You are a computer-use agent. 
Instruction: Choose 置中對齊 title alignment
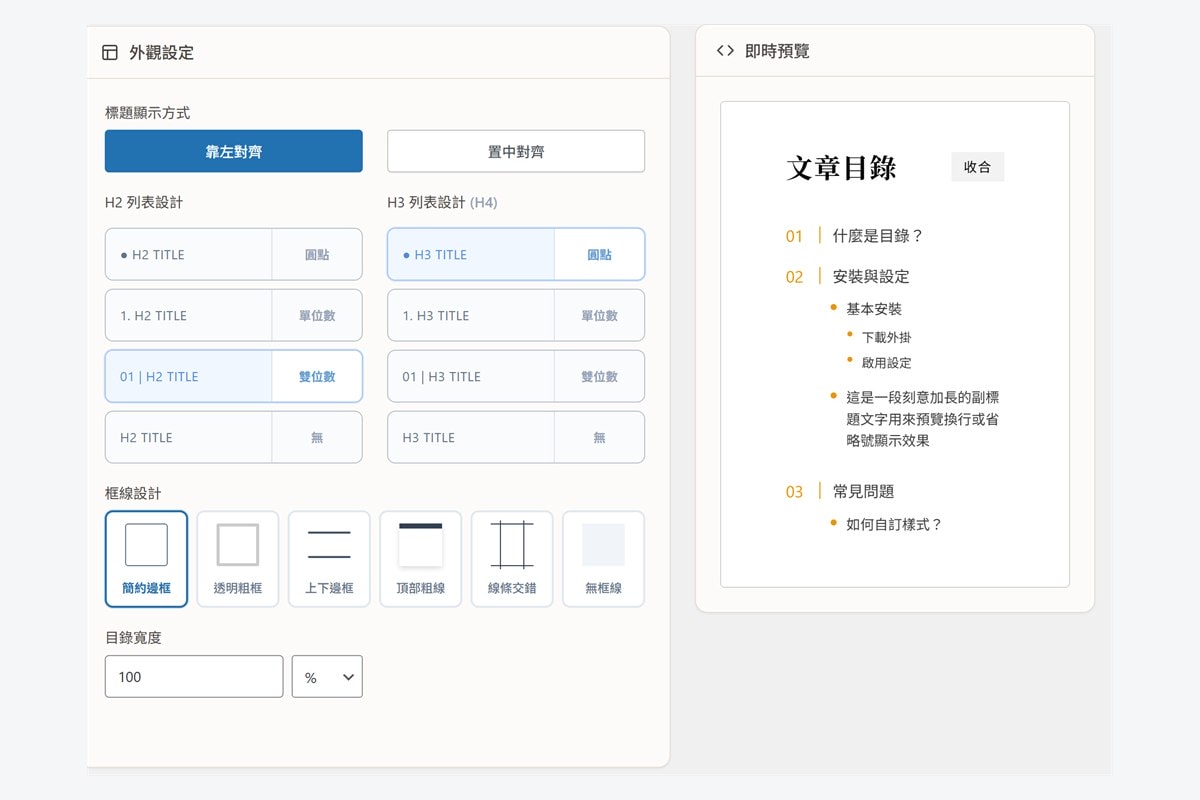point(516,151)
